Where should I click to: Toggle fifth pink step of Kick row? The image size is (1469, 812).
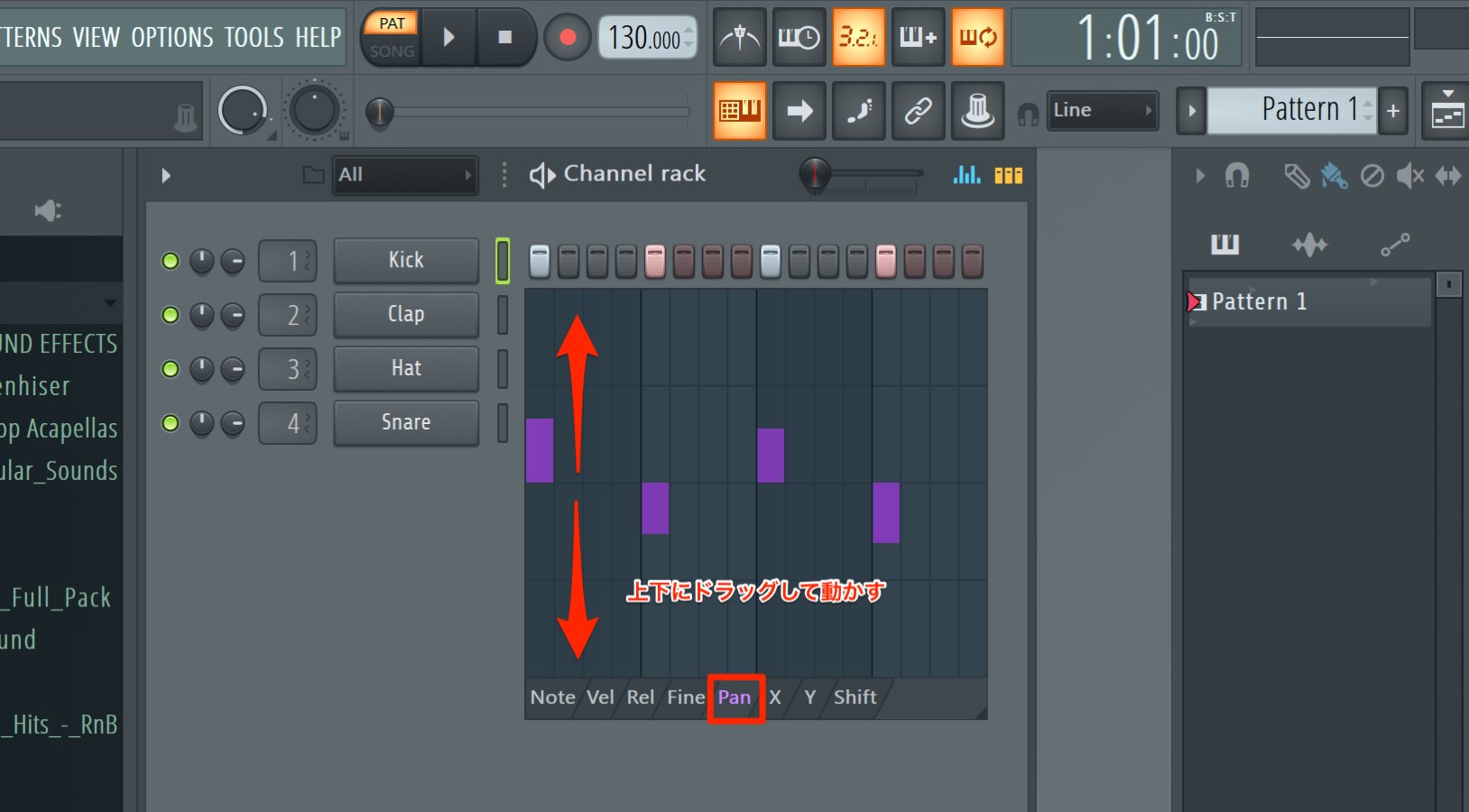click(655, 261)
